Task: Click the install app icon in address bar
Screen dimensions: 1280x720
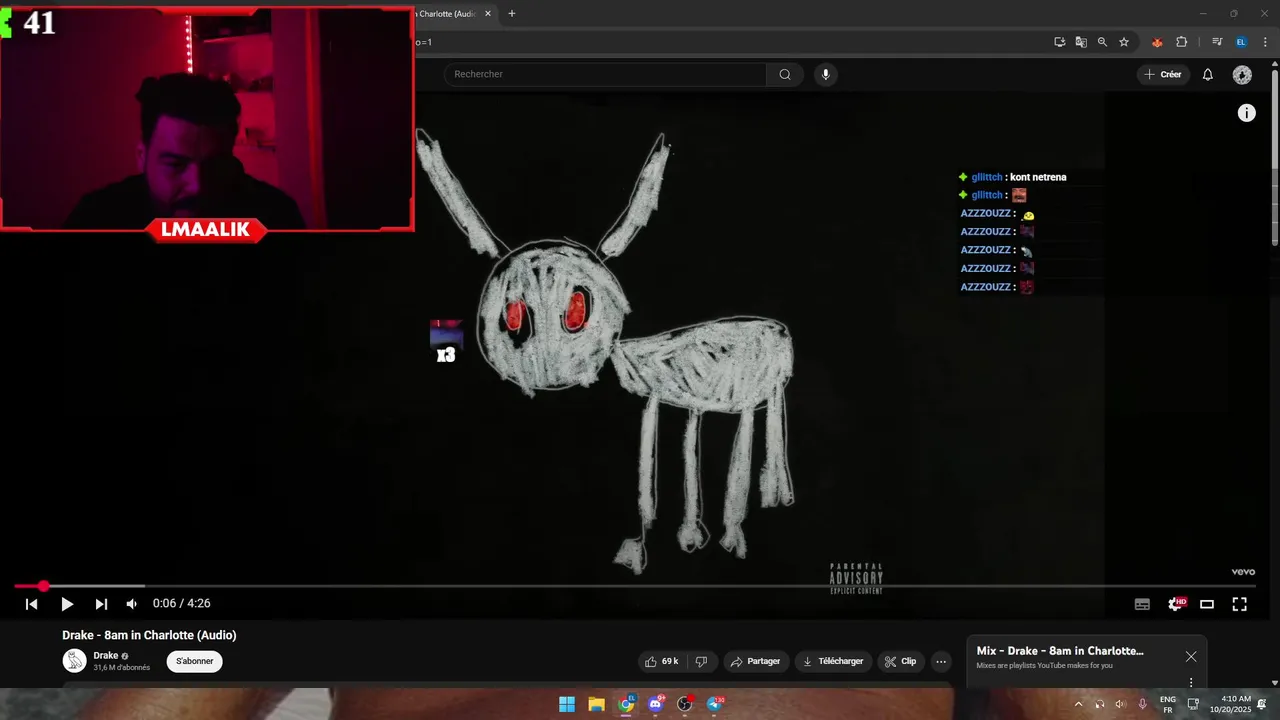Action: click(1060, 42)
